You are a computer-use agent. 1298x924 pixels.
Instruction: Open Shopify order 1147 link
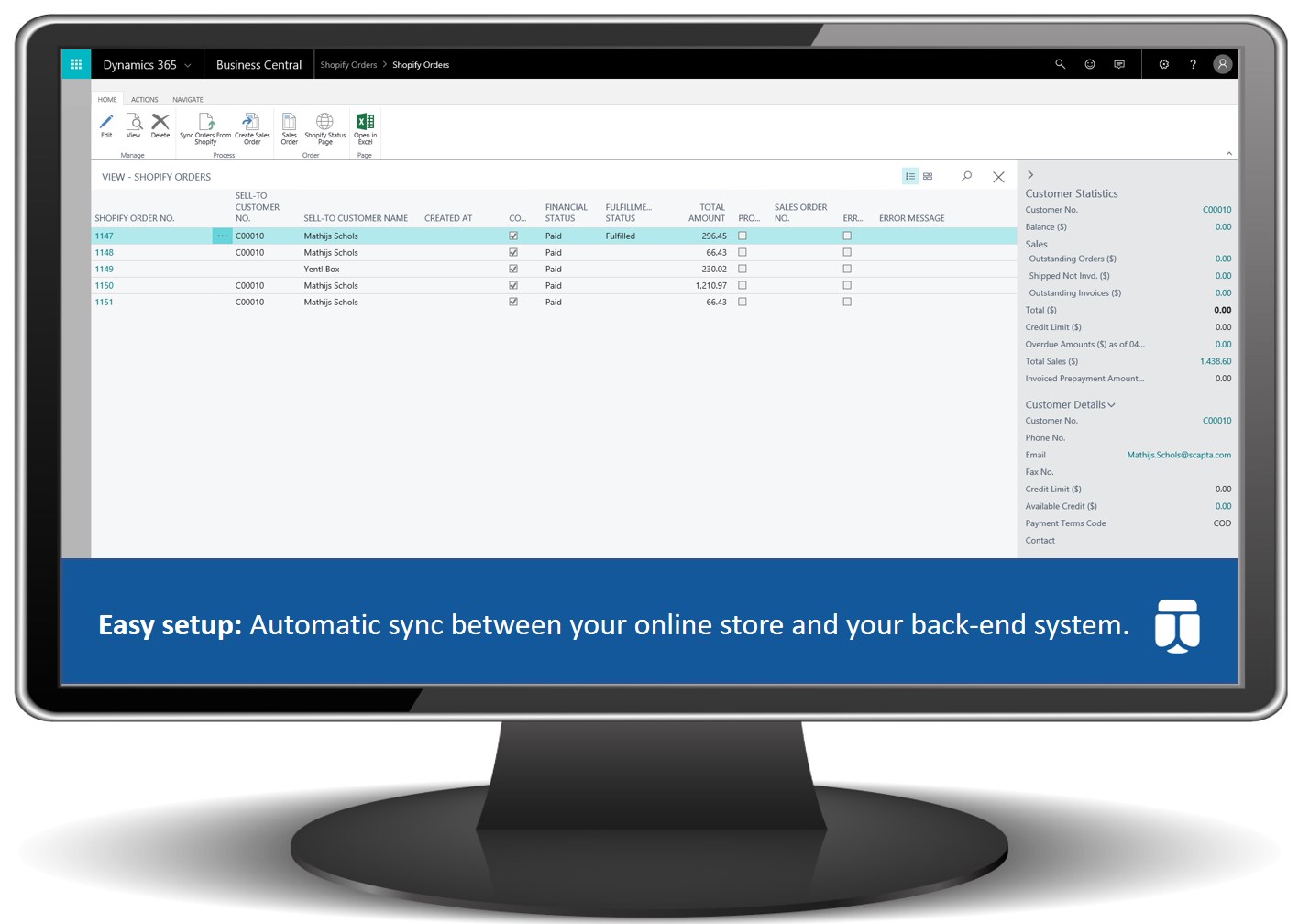tap(104, 236)
